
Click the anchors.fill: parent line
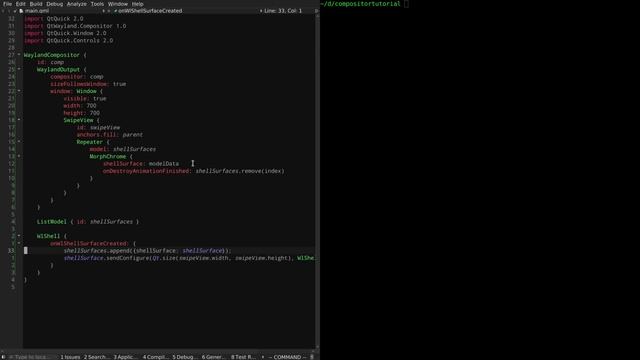(x=110, y=134)
